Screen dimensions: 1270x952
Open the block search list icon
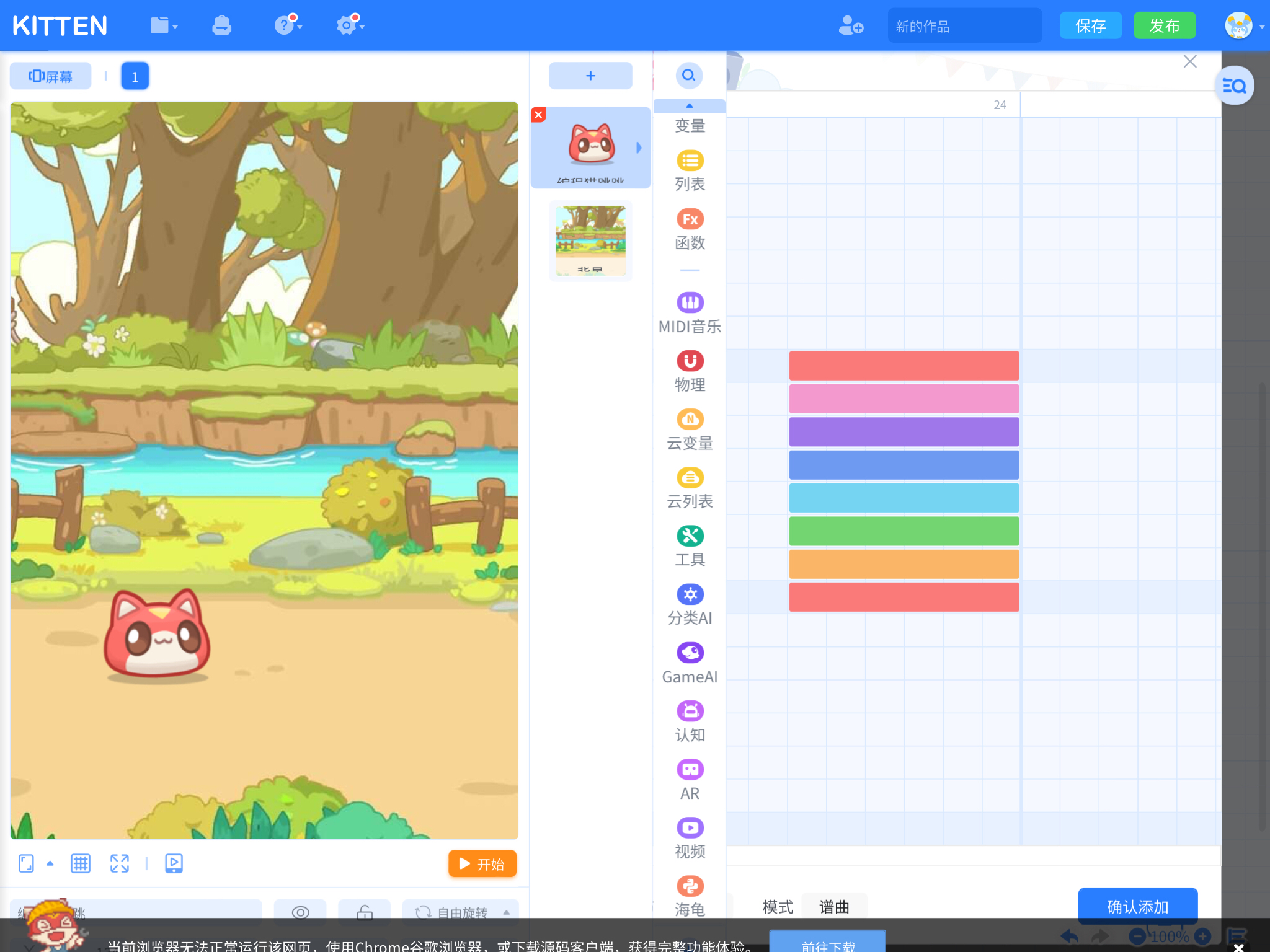click(x=1234, y=86)
